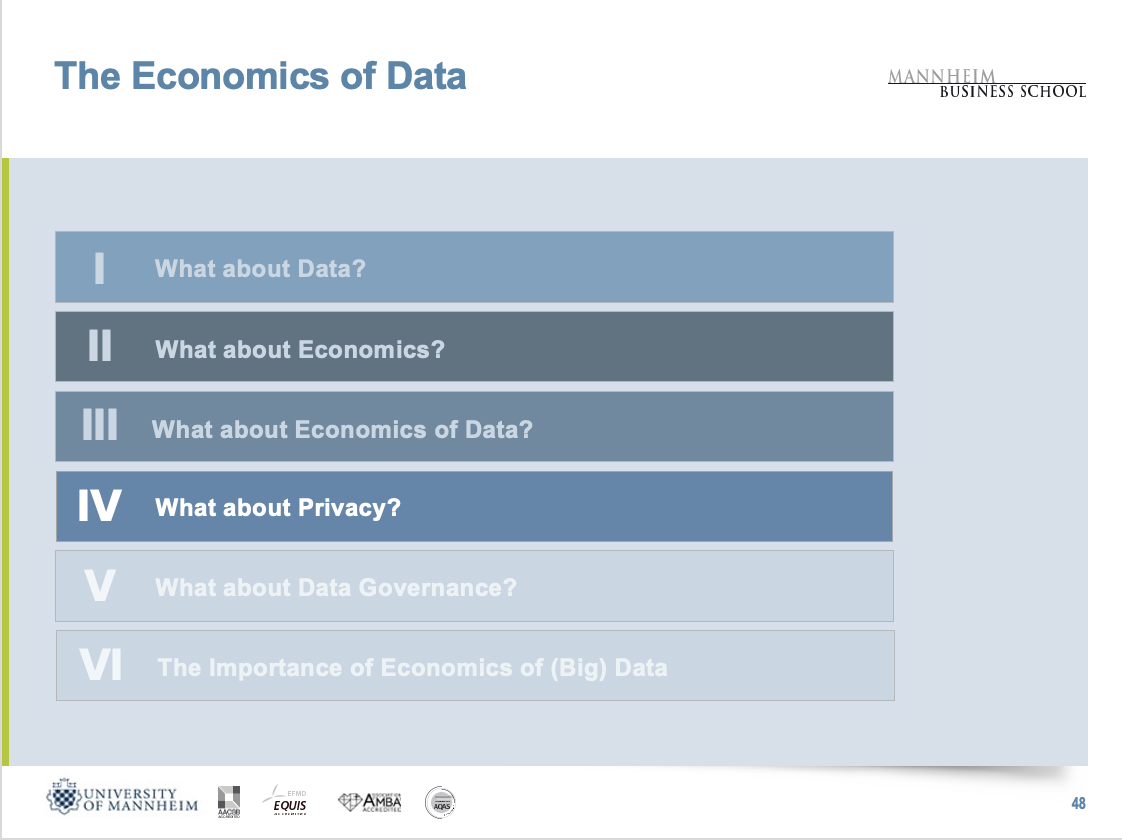This screenshot has width=1122, height=840.
Task: Click the green vertical accent bar
Action: (5, 460)
